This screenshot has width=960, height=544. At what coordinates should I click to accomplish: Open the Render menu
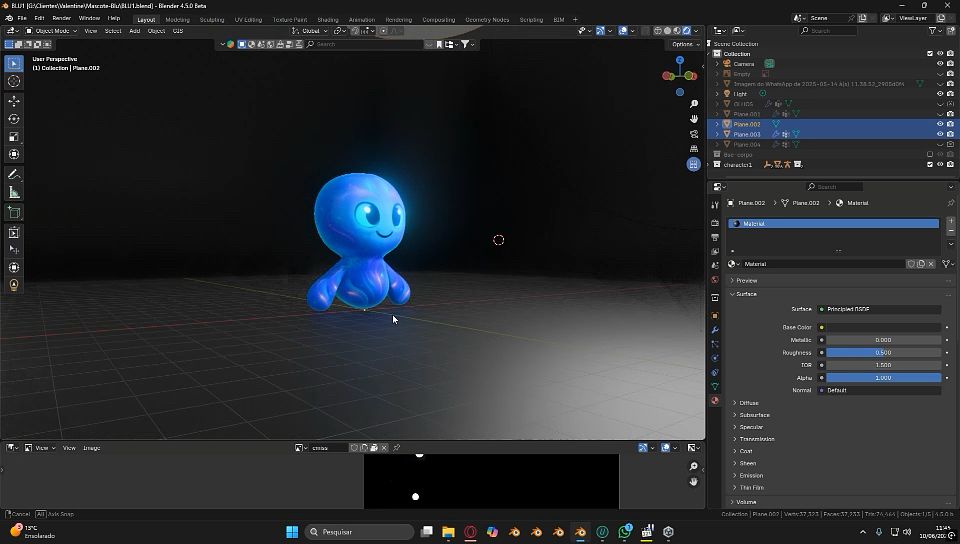pos(61,18)
